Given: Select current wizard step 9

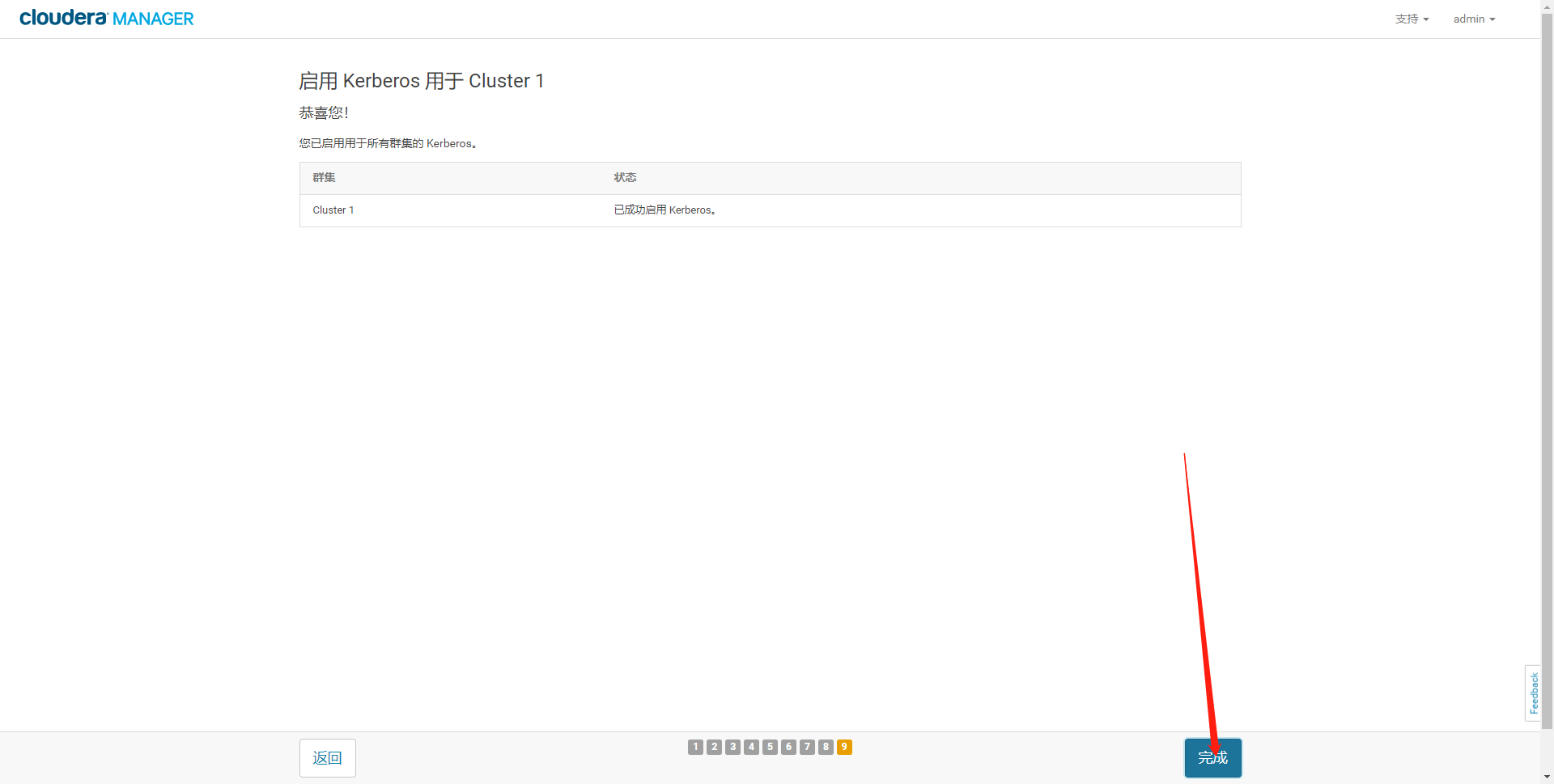Looking at the screenshot, I should coord(844,747).
